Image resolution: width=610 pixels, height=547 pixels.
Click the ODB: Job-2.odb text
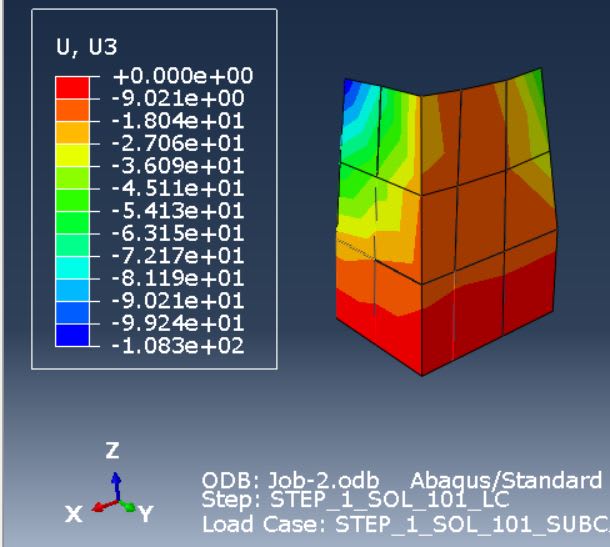[x=290, y=481]
